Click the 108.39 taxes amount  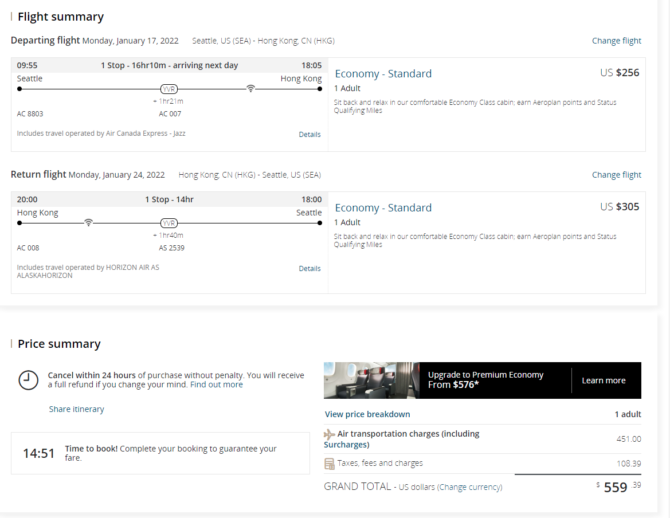[629, 464]
